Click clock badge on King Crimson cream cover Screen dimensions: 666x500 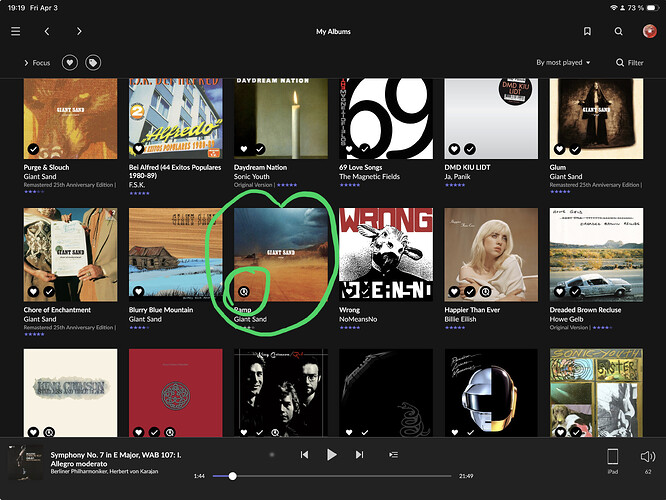point(49,432)
